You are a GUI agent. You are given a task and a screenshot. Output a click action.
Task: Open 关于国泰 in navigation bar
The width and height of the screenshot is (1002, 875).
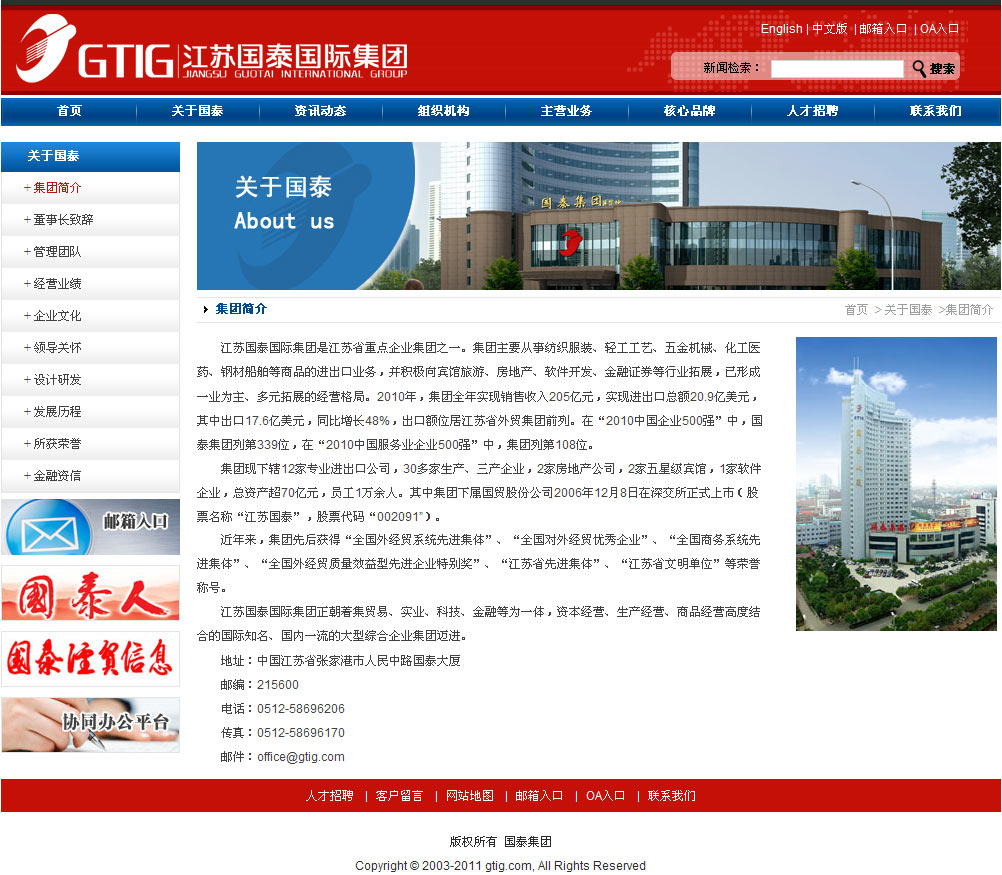click(x=197, y=111)
